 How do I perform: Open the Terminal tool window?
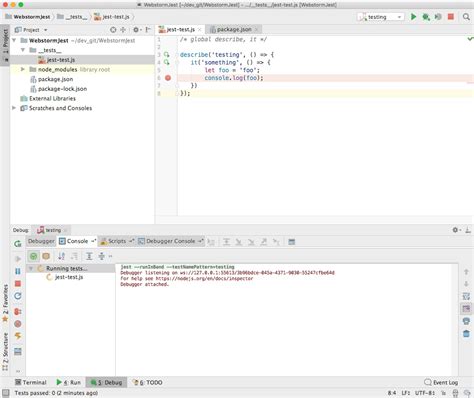pos(31,382)
